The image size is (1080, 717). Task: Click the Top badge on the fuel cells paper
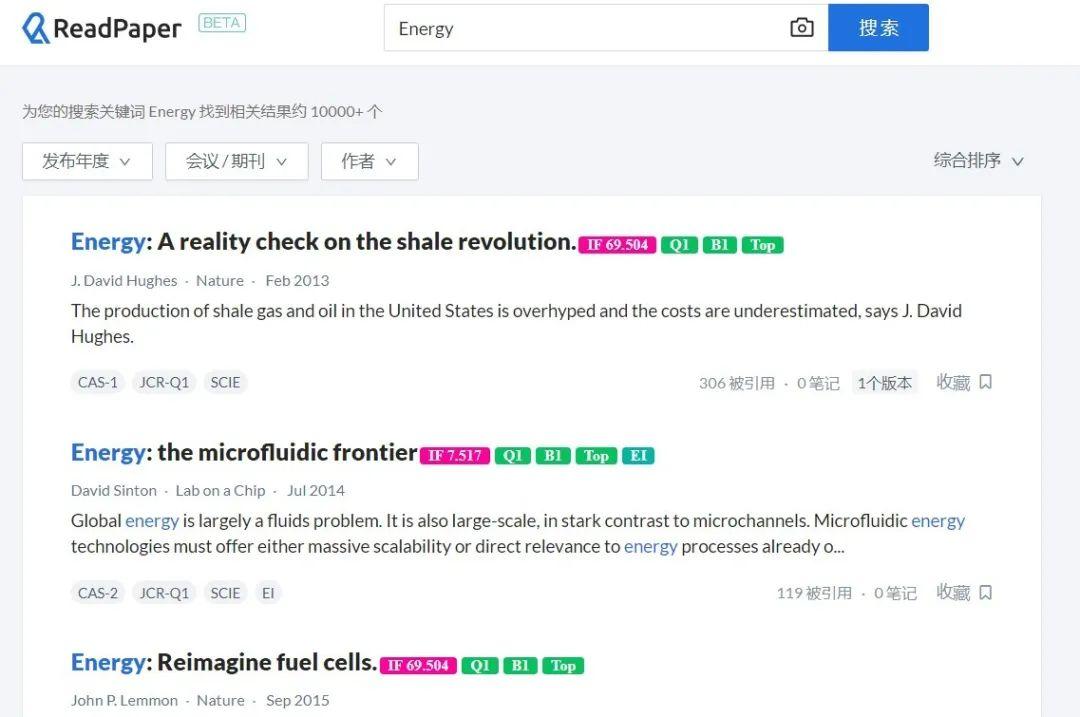[x=563, y=665]
